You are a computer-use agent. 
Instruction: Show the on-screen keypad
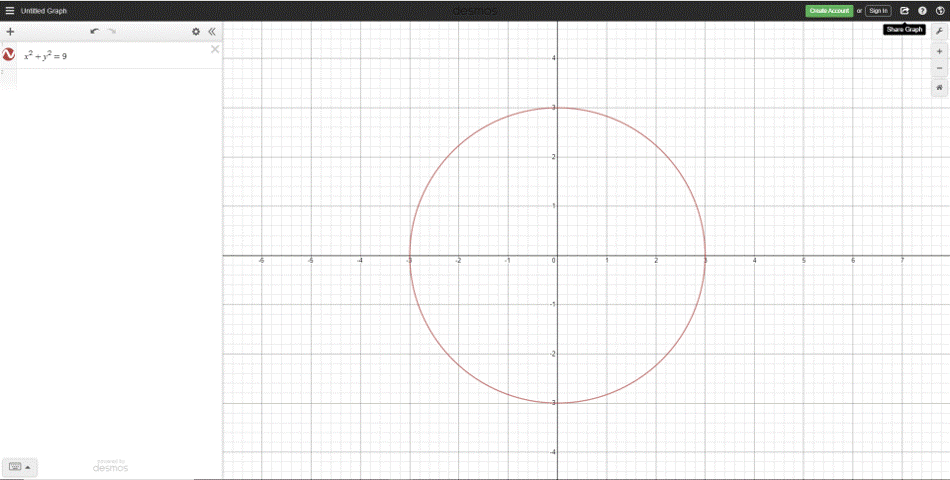pyautogui.click(x=20, y=466)
